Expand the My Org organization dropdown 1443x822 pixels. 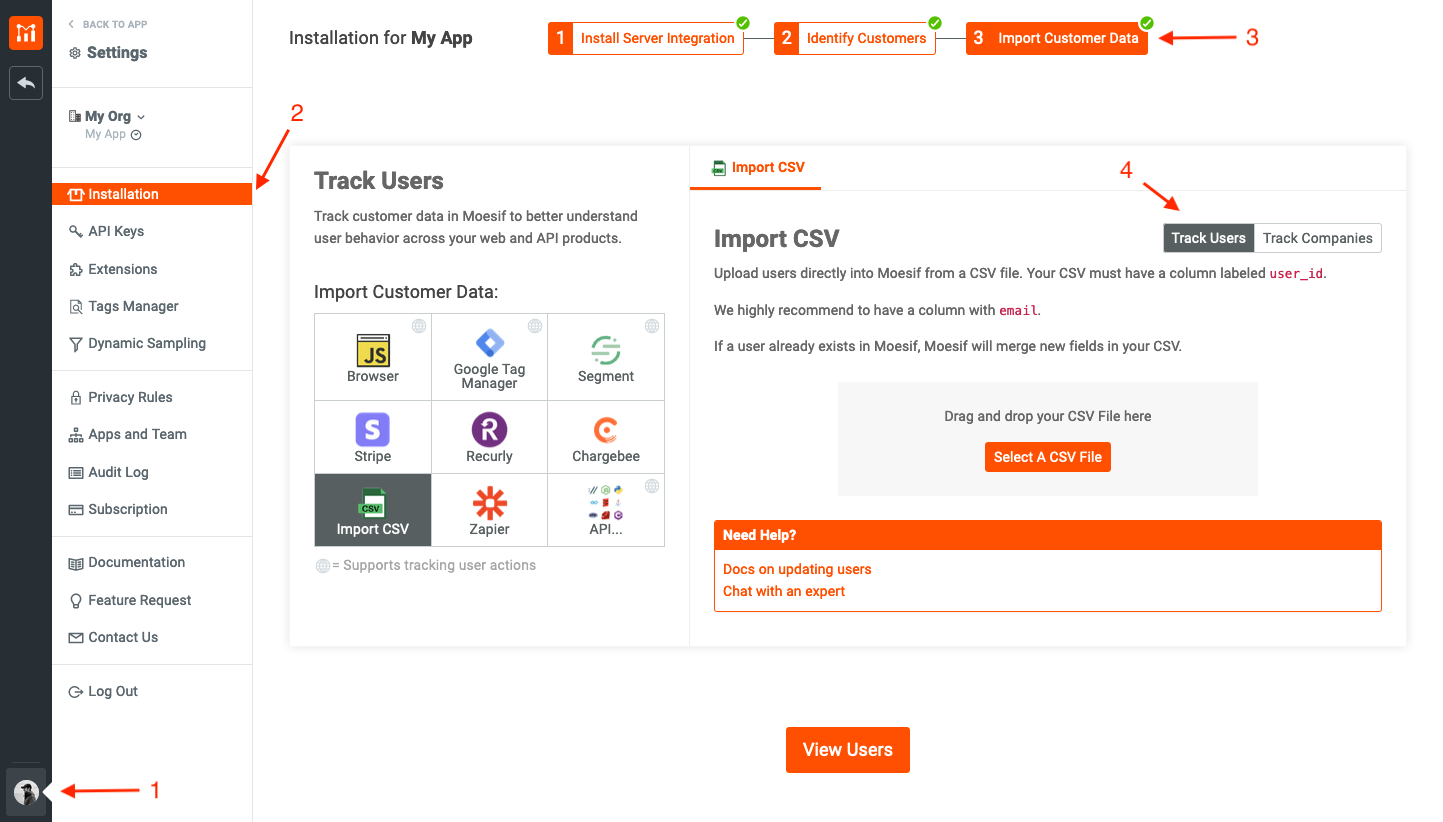click(107, 115)
